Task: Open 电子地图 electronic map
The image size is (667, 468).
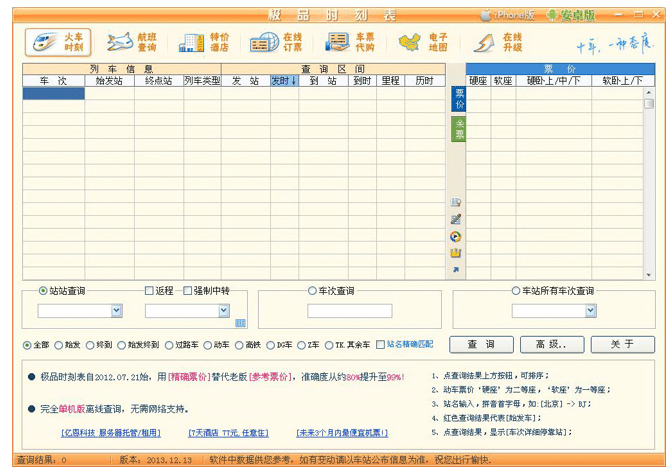Action: point(423,42)
